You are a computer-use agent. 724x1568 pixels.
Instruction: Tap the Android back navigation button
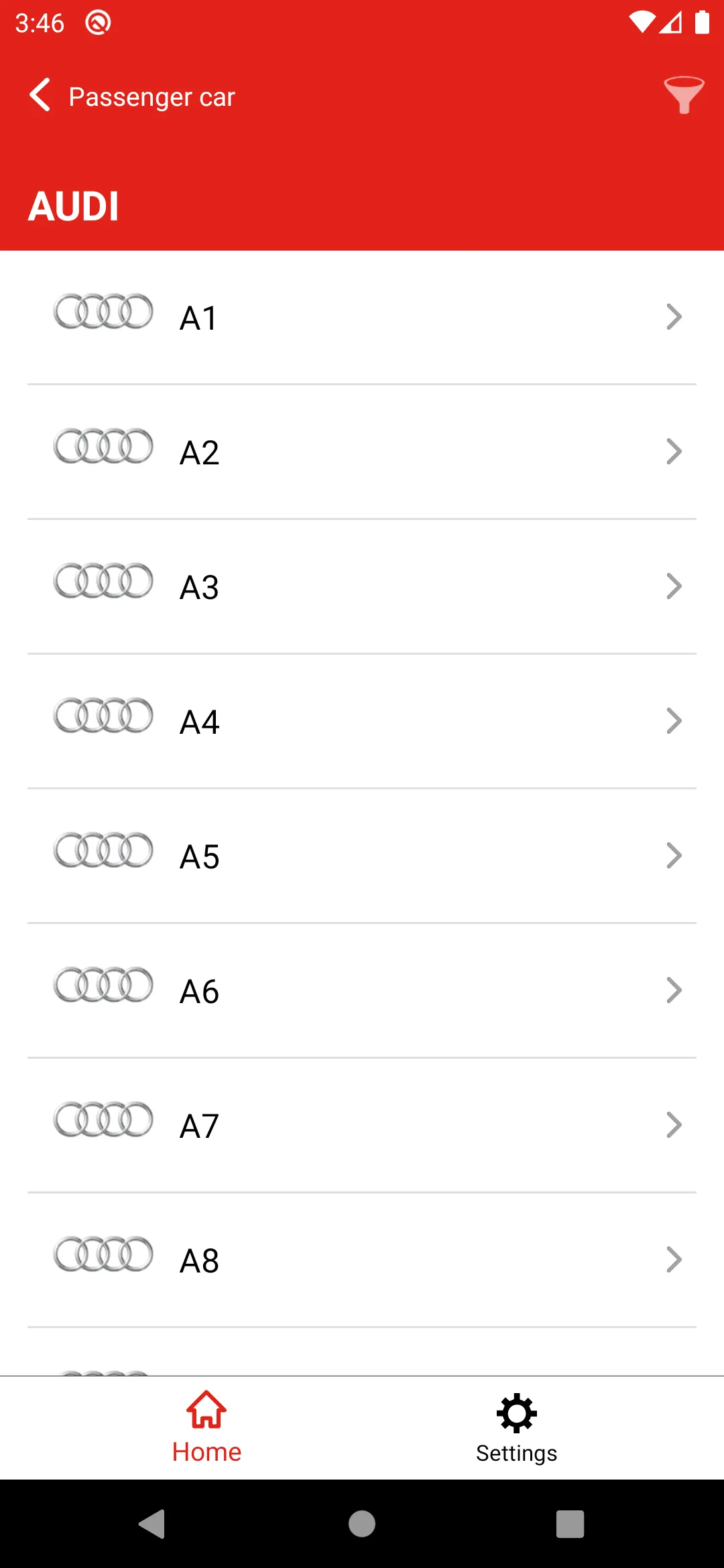(152, 1524)
